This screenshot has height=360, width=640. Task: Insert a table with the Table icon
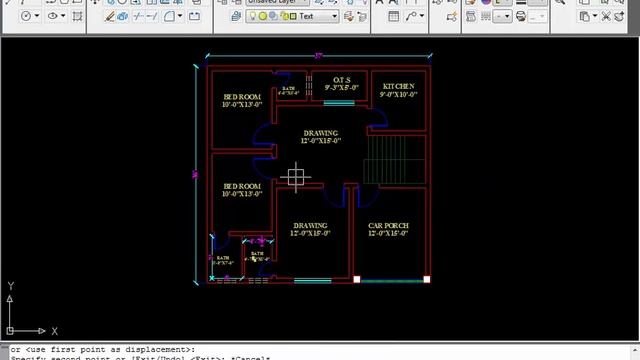(393, 16)
